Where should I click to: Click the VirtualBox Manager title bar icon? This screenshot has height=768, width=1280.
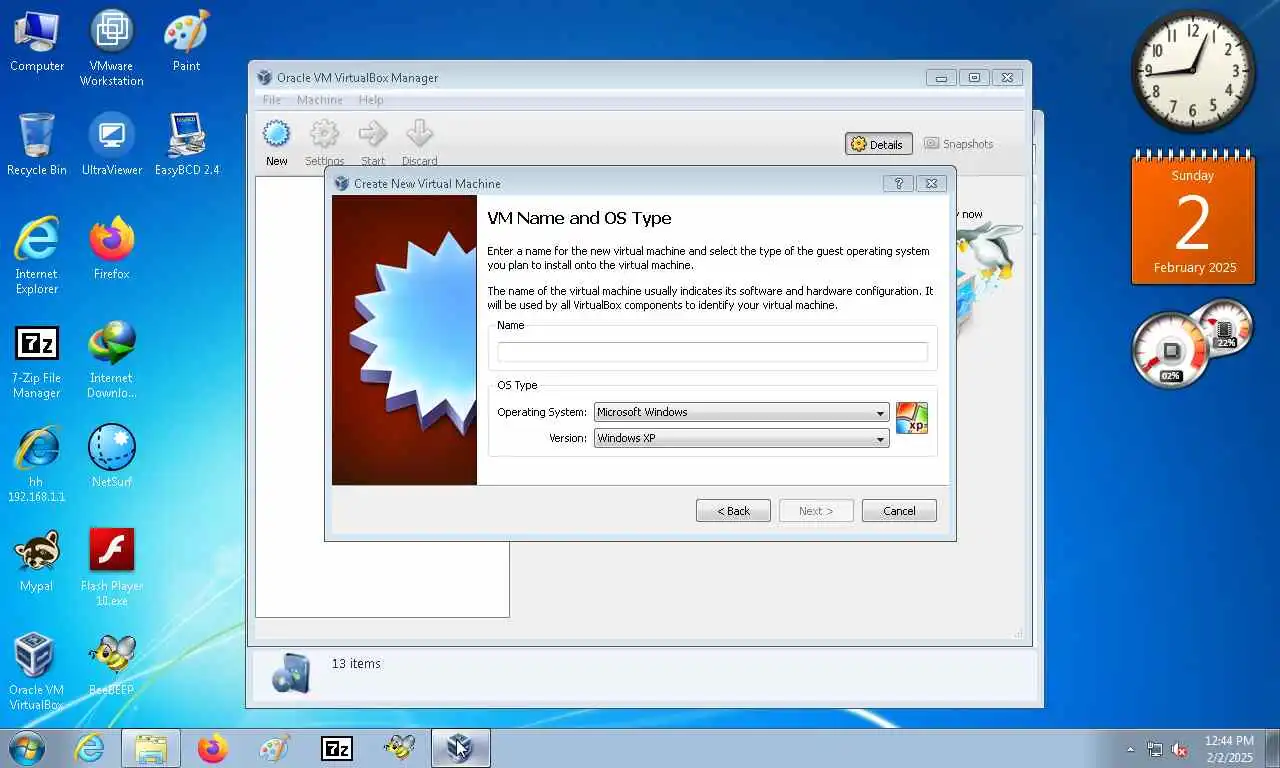(264, 77)
